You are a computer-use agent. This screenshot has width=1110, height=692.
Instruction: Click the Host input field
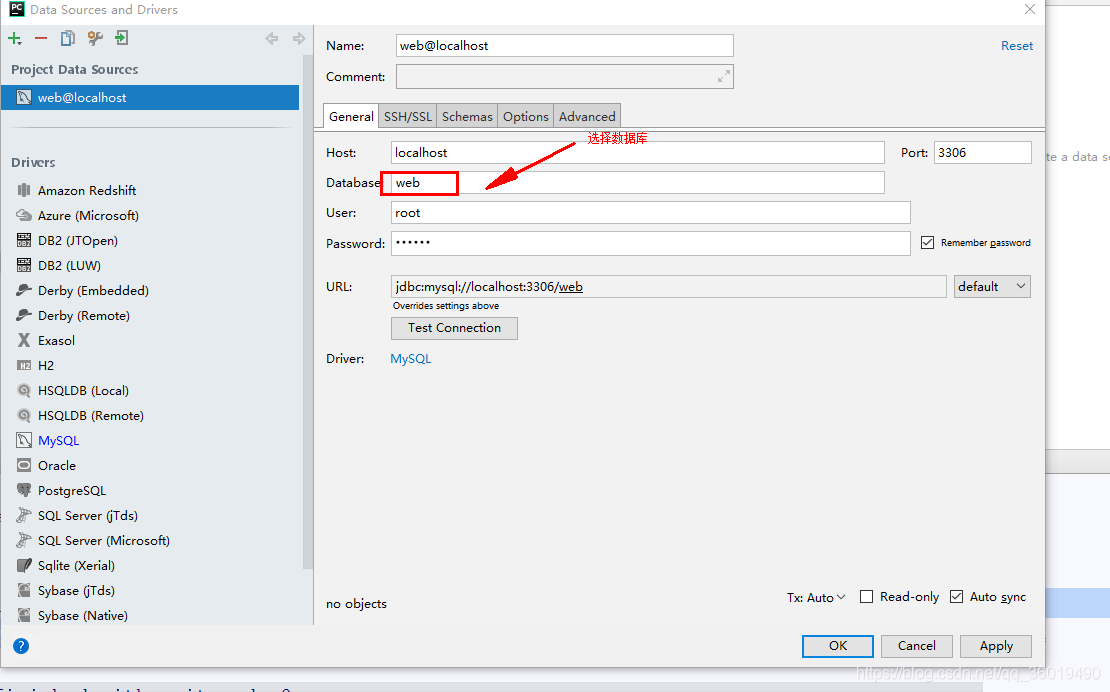(x=638, y=153)
